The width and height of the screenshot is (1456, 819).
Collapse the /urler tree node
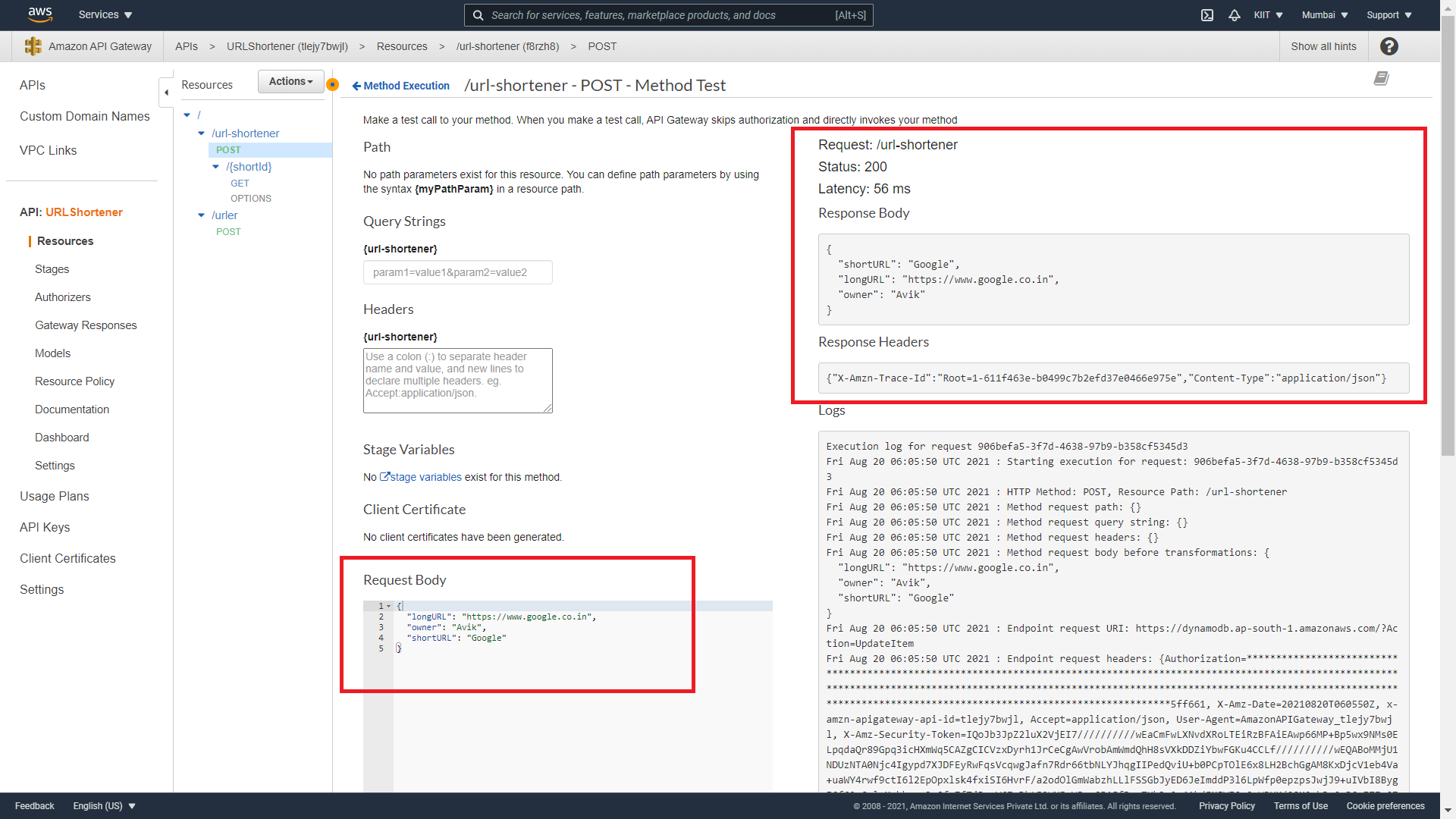pos(201,215)
